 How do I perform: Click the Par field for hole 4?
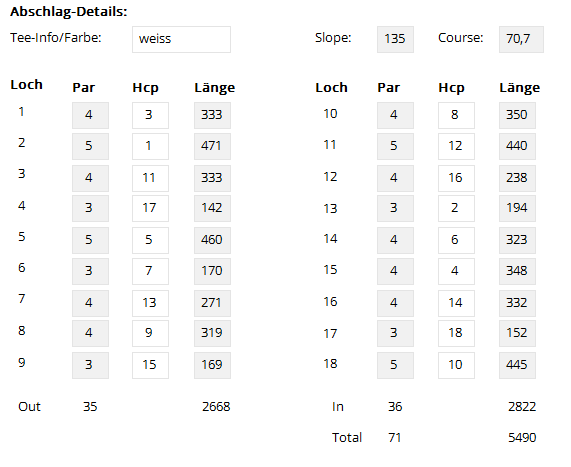(90, 208)
